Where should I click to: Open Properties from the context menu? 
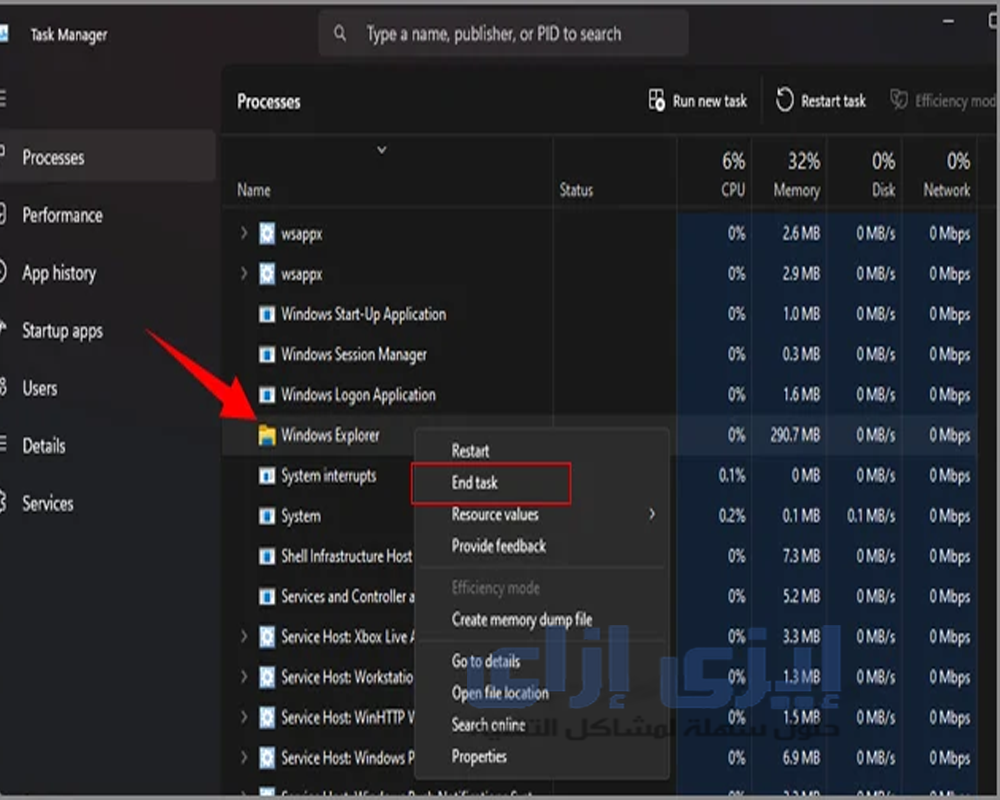click(479, 757)
